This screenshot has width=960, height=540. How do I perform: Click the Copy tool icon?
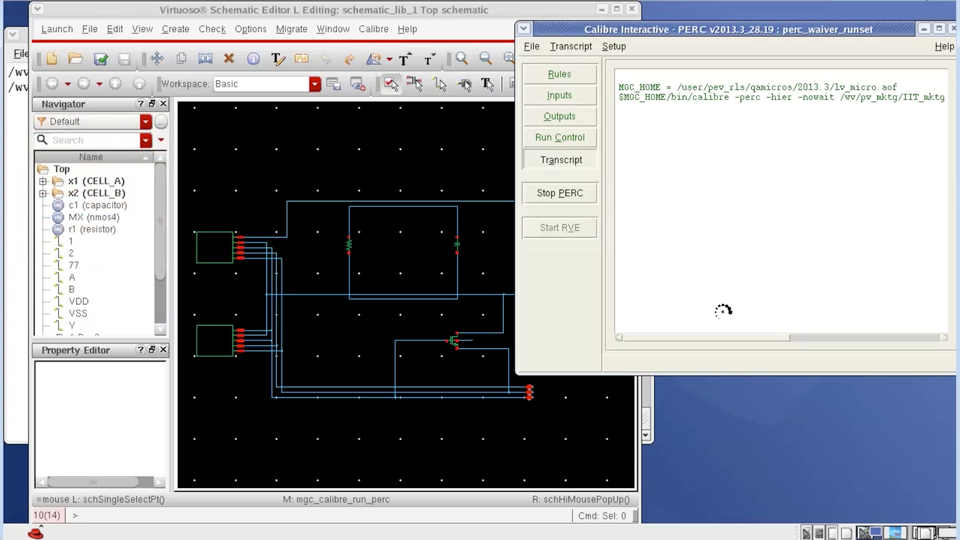(181, 59)
